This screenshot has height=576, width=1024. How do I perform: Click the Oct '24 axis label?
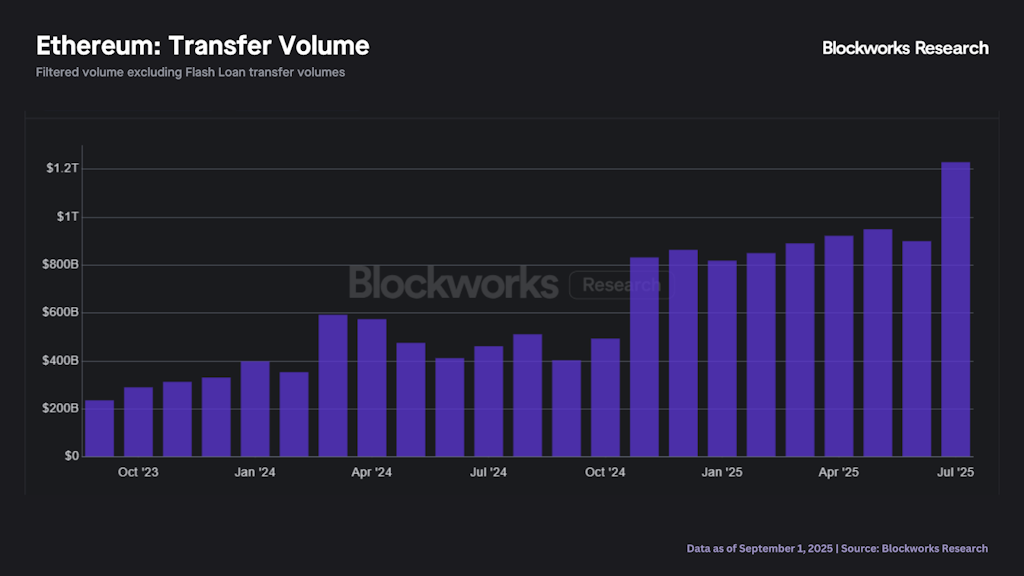[x=605, y=472]
